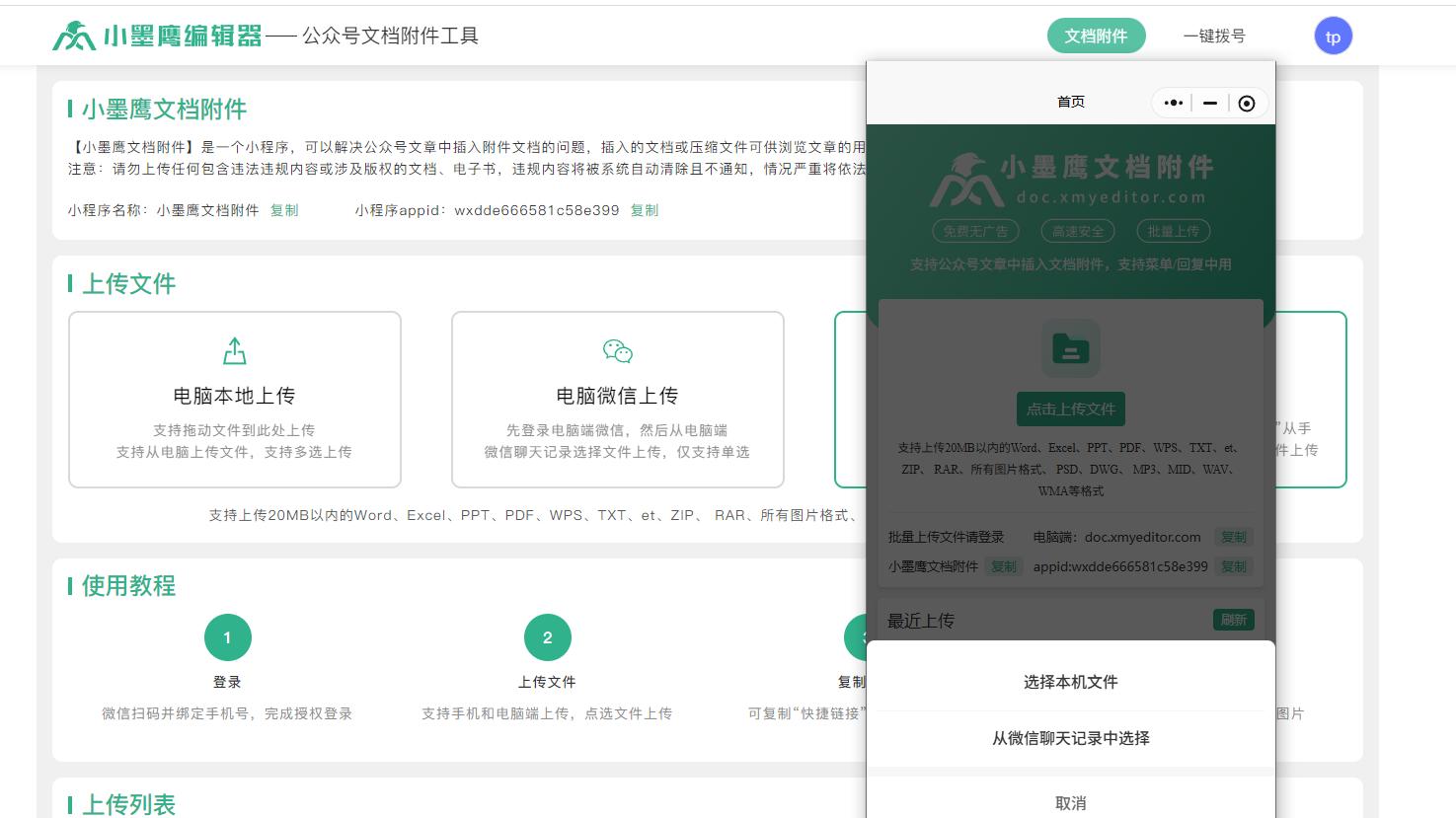Image resolution: width=1456 pixels, height=818 pixels.
Task: Open the 文档附件 tab
Action: click(1096, 36)
